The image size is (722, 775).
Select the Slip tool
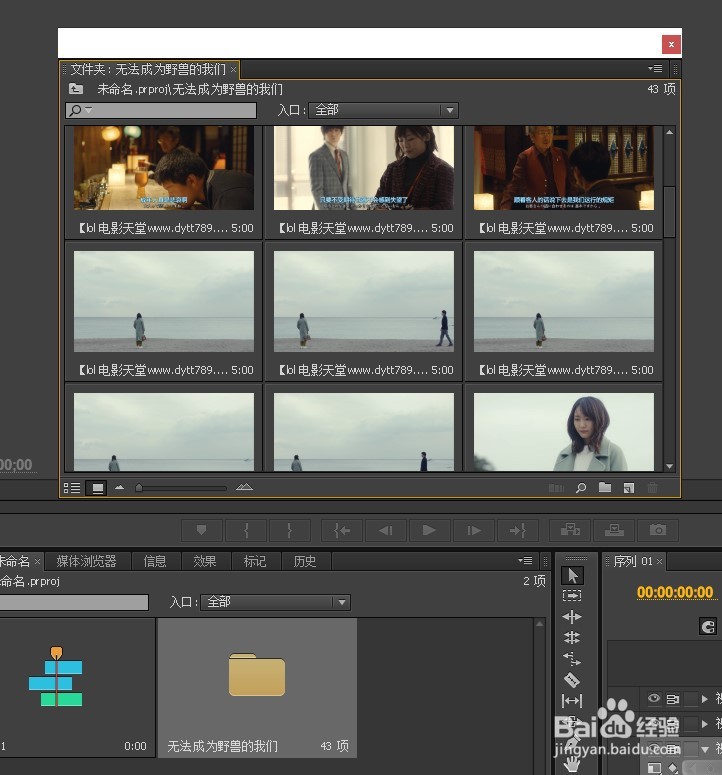pyautogui.click(x=572, y=700)
